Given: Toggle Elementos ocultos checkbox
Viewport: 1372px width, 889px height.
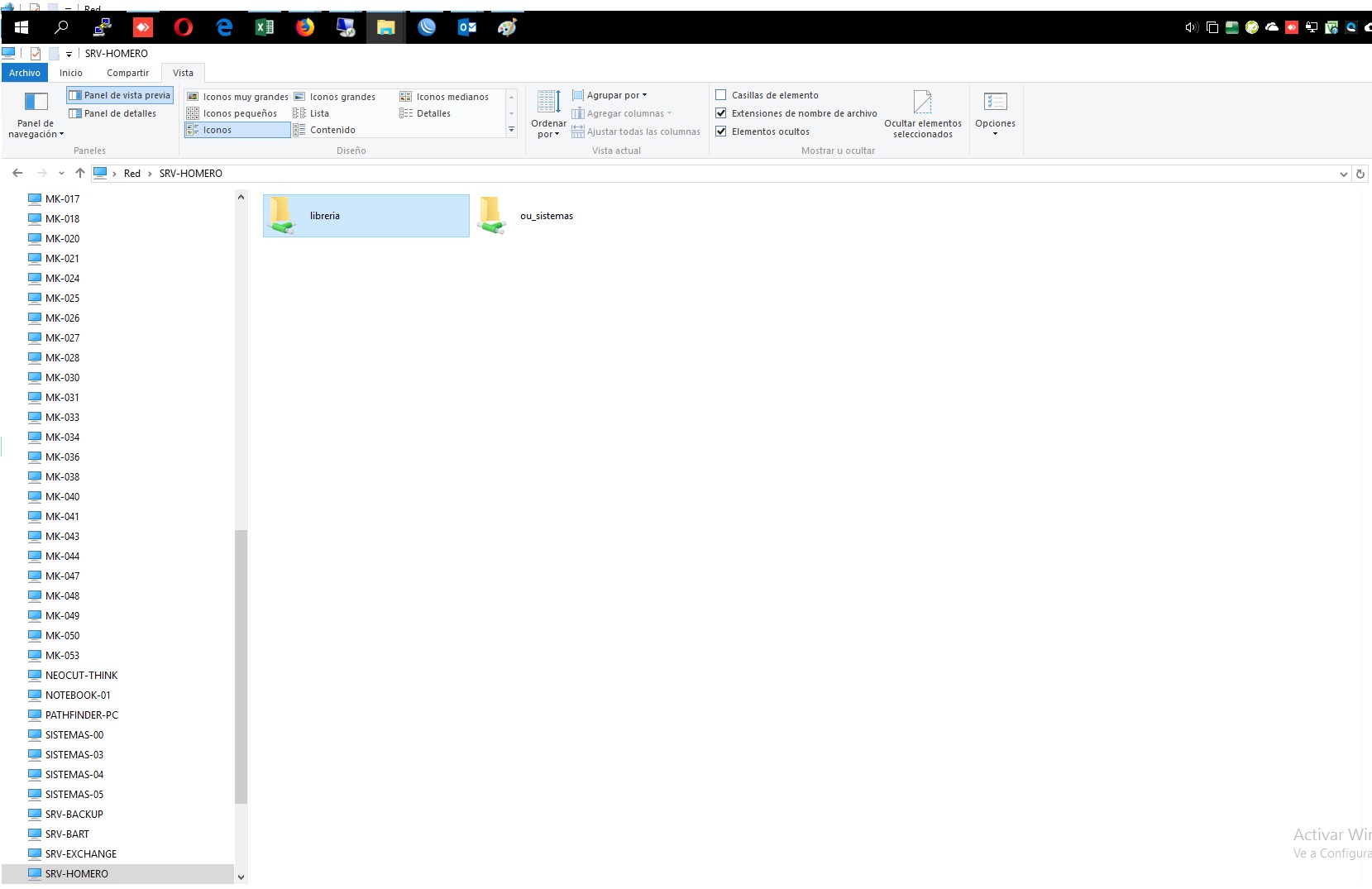Looking at the screenshot, I should [721, 131].
